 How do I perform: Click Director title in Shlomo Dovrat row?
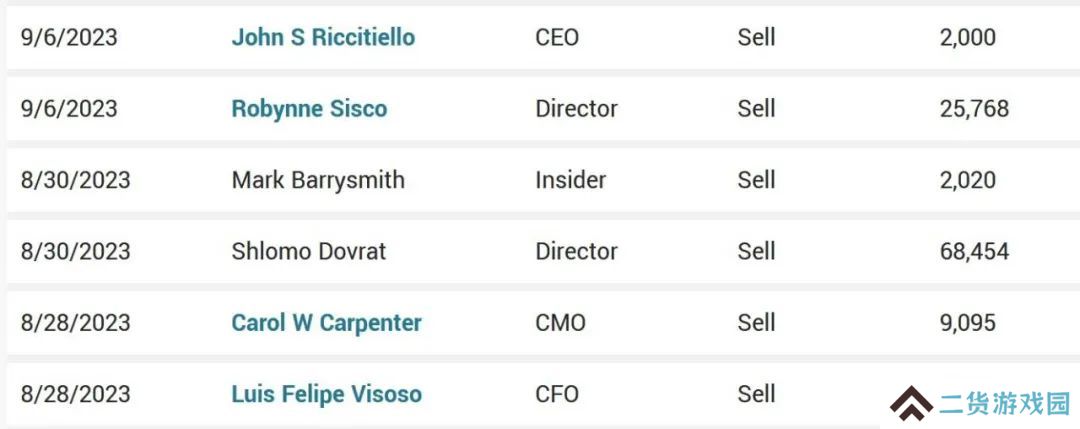[x=577, y=251]
